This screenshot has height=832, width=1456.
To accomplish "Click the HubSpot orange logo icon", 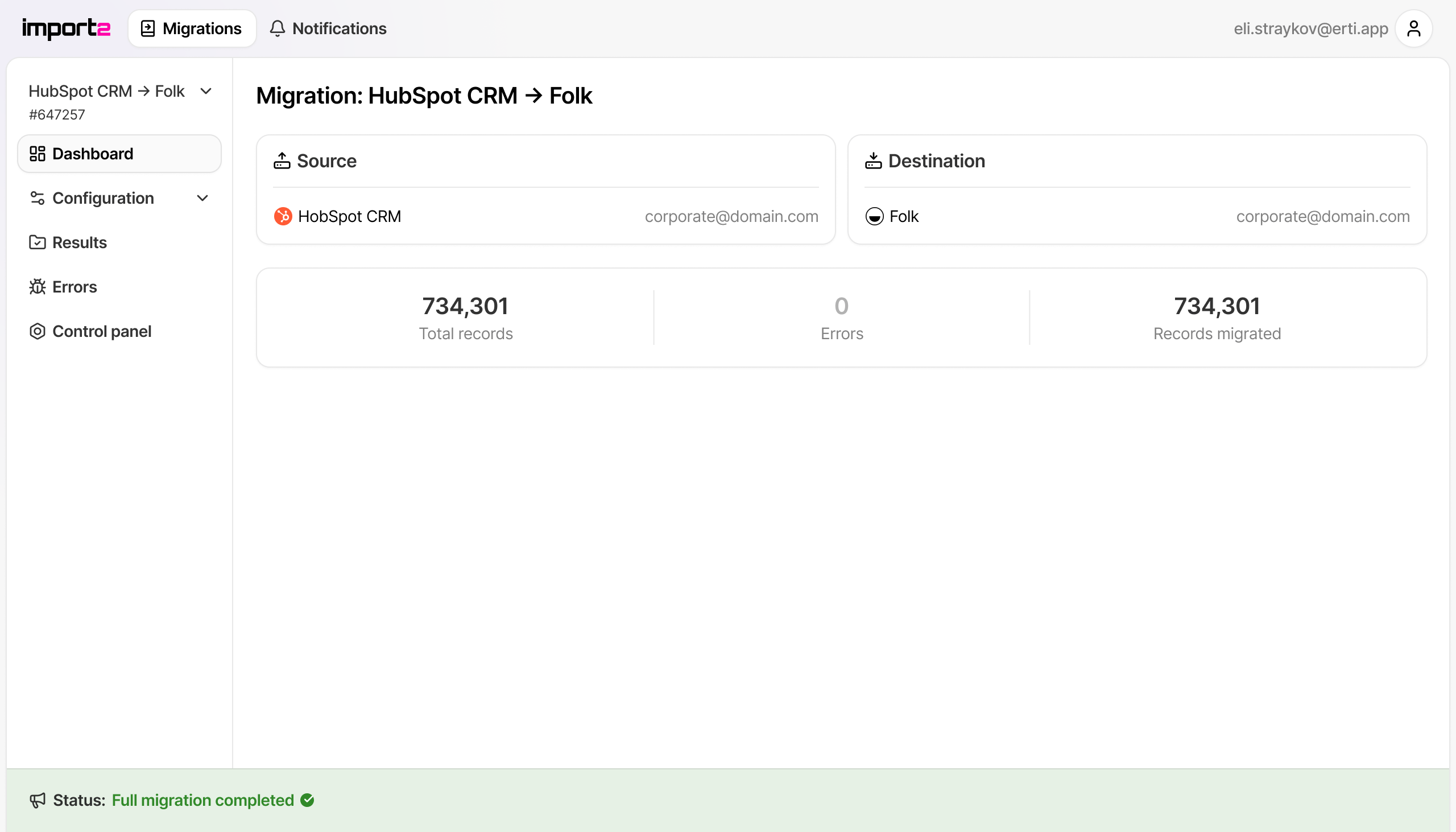I will tap(283, 217).
